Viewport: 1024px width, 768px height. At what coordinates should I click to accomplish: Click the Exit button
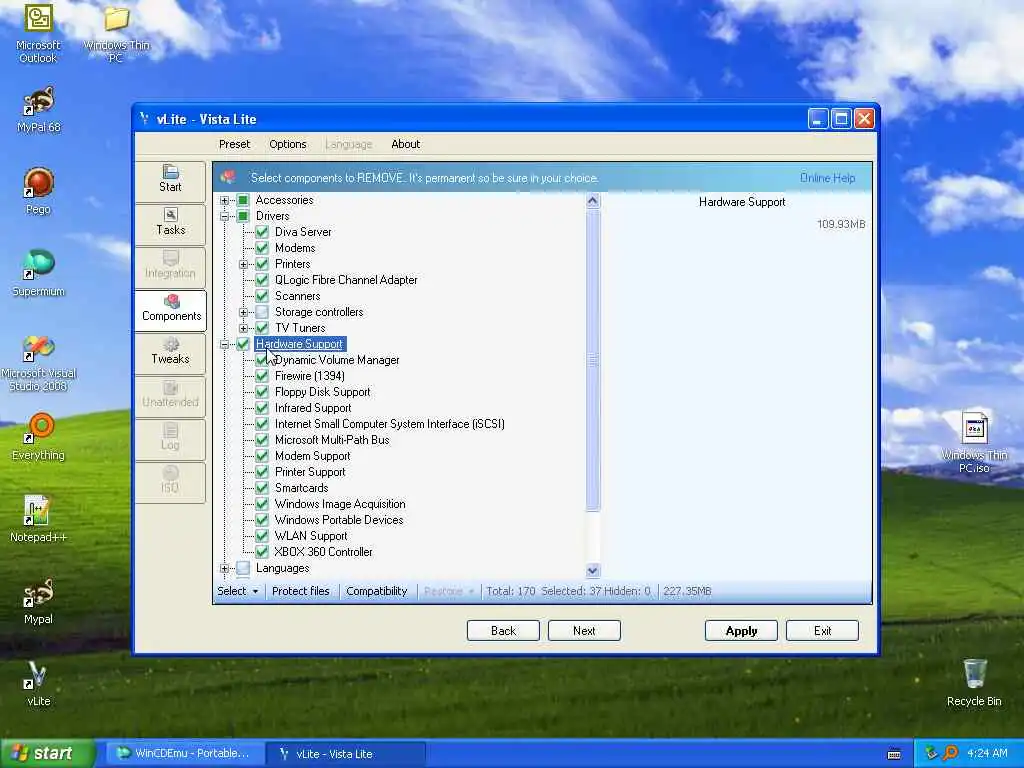(x=822, y=631)
